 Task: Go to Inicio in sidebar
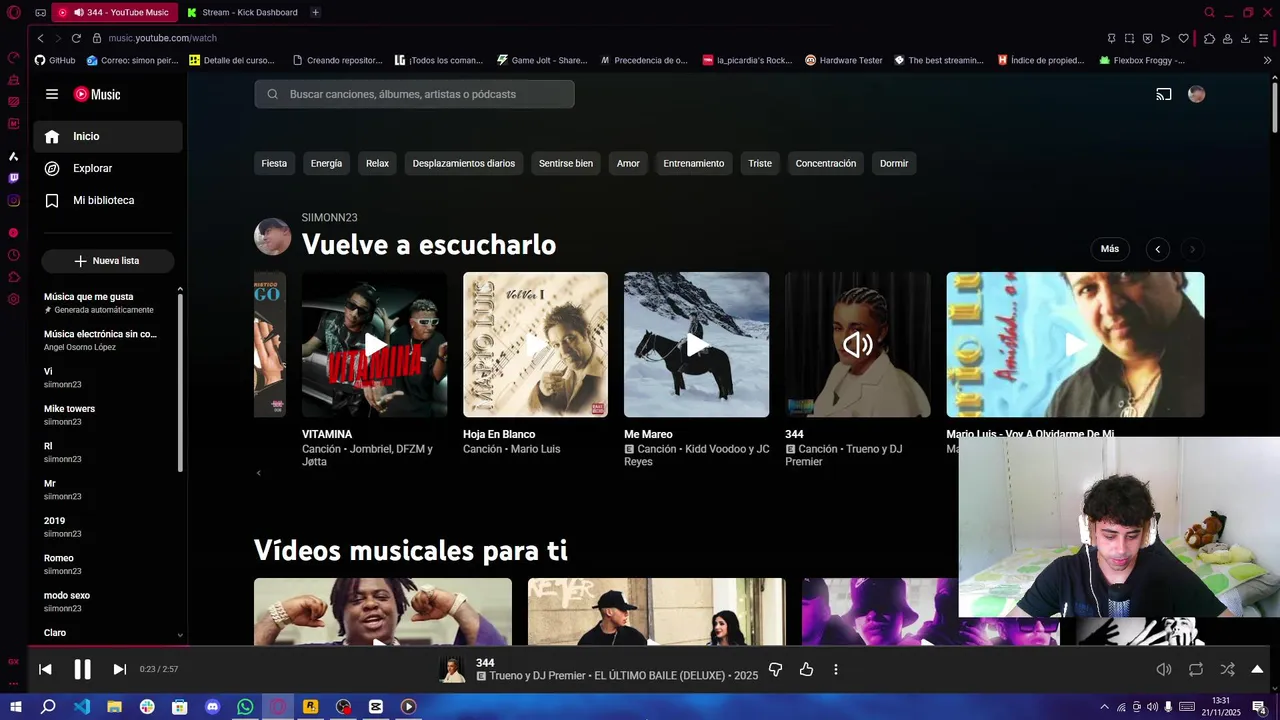click(x=108, y=136)
